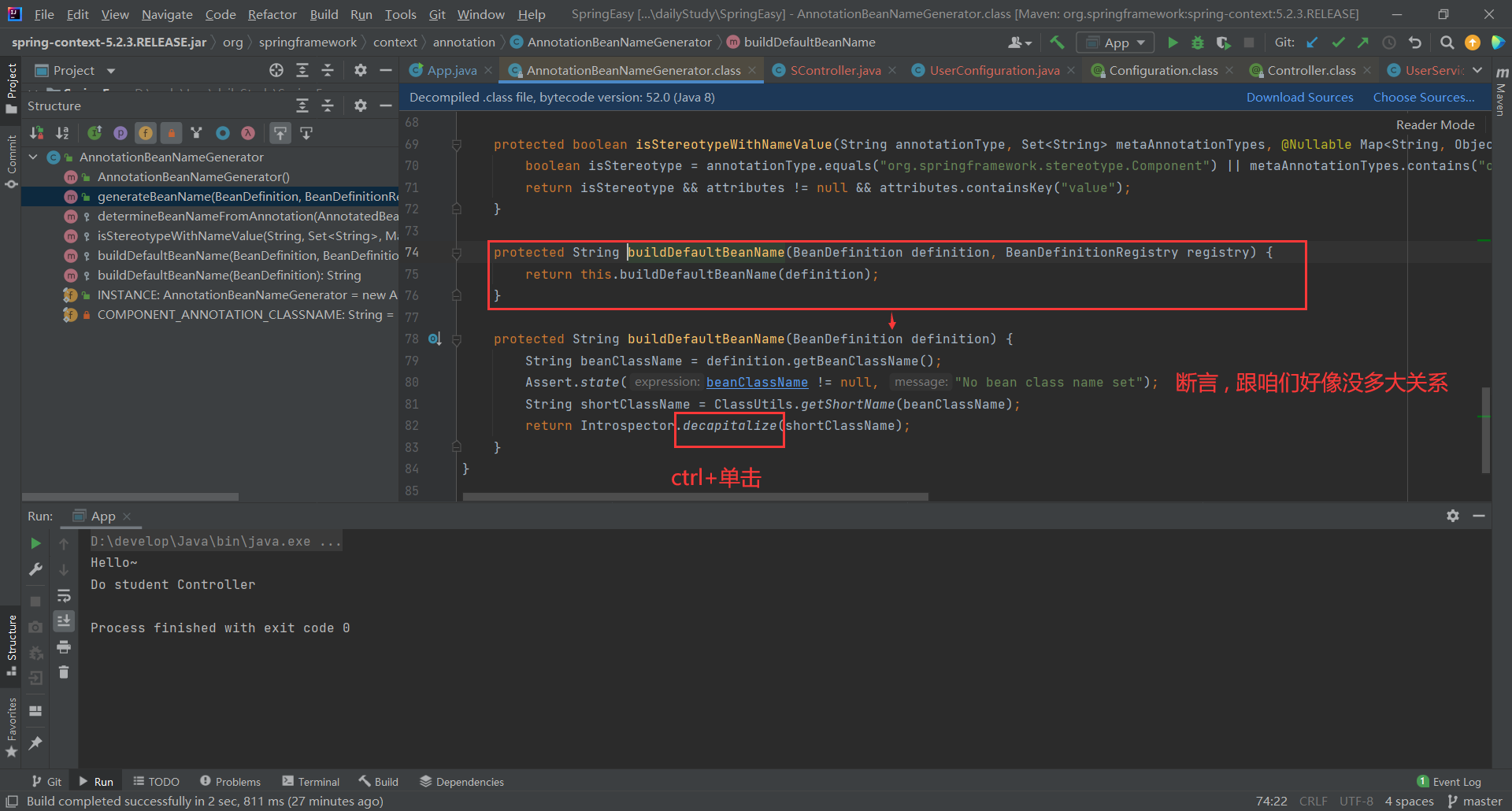Rerun App in Run tool window
Image resolution: width=1512 pixels, height=811 pixels.
(35, 543)
